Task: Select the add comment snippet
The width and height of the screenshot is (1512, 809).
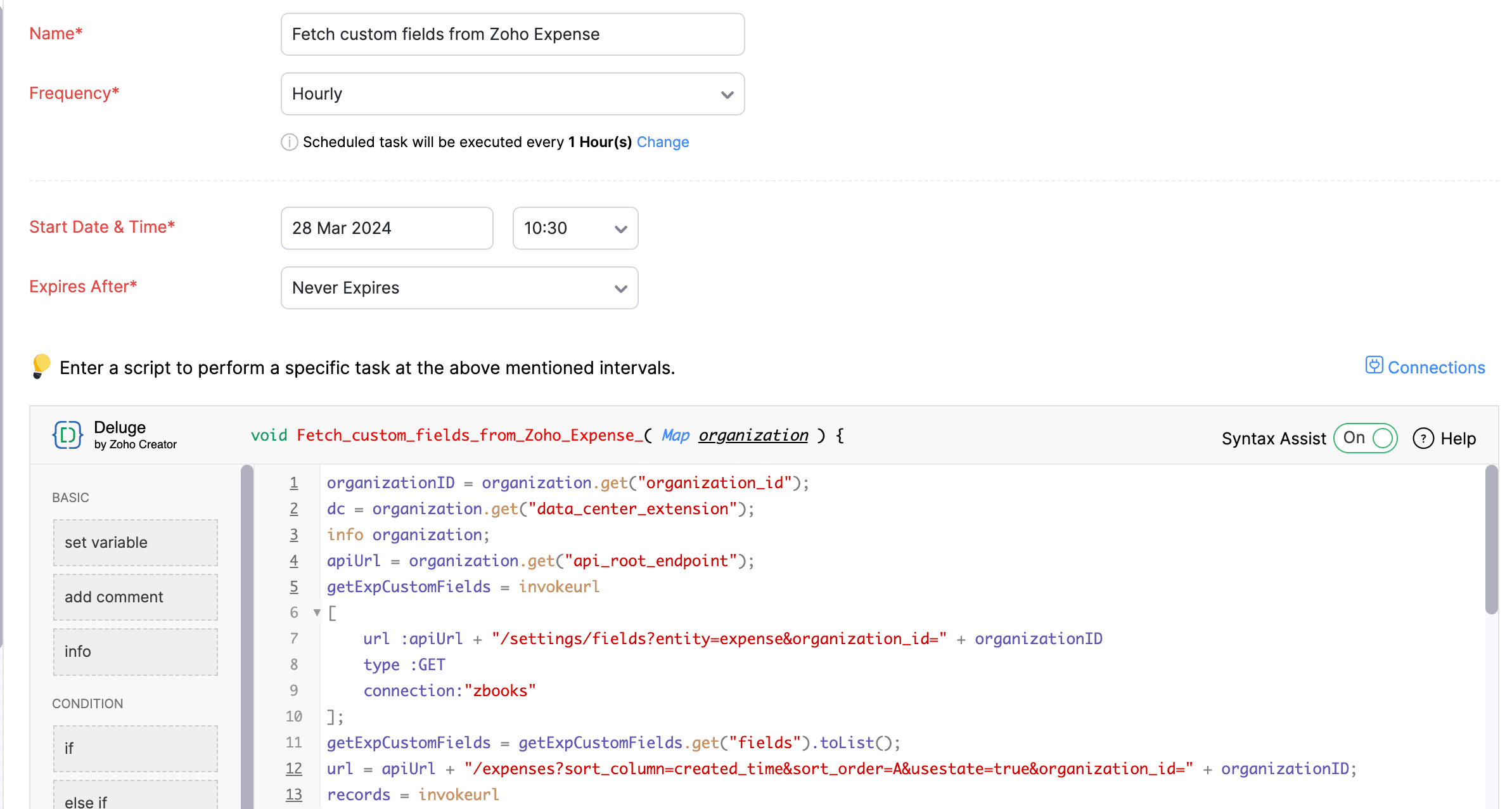Action: (135, 597)
